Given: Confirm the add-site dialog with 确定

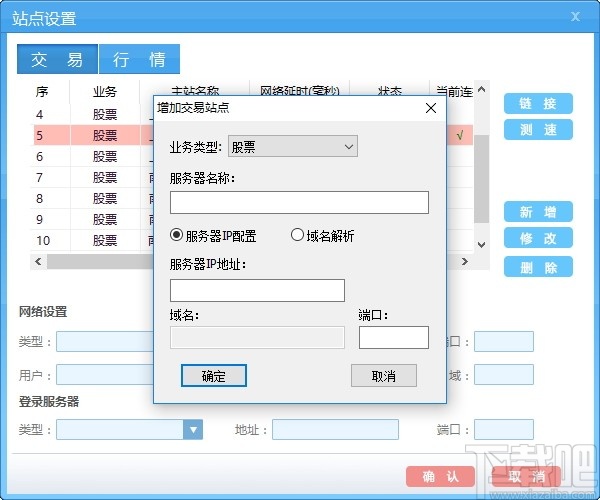Looking at the screenshot, I should [x=214, y=376].
